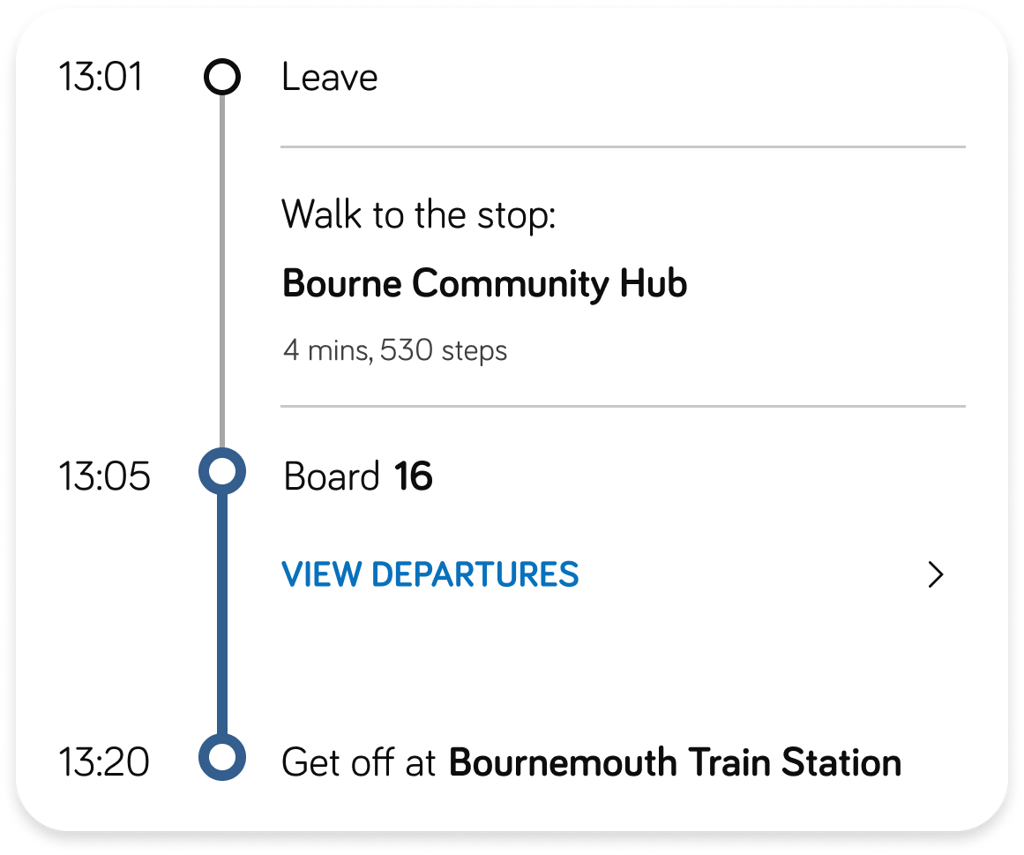Expand VIEW DEPARTURES with the chevron arrow

(x=936, y=575)
